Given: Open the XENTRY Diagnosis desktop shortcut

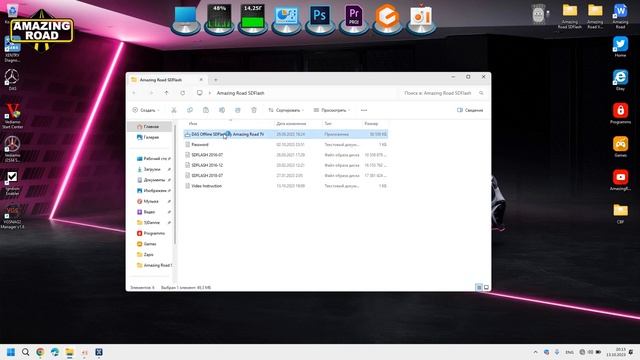Looking at the screenshot, I should tap(12, 49).
